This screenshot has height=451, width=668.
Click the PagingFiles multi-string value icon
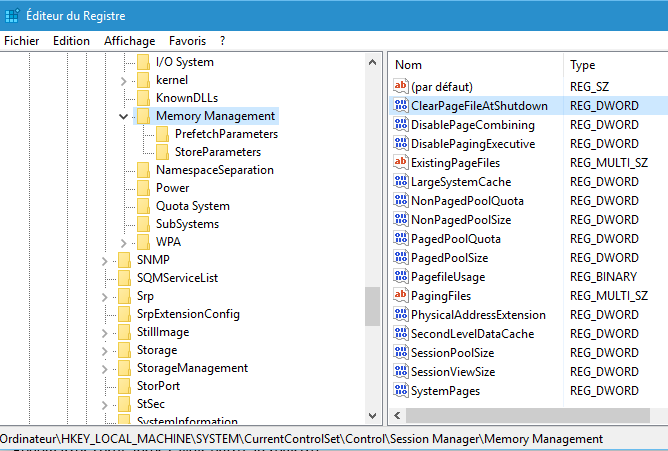400,296
